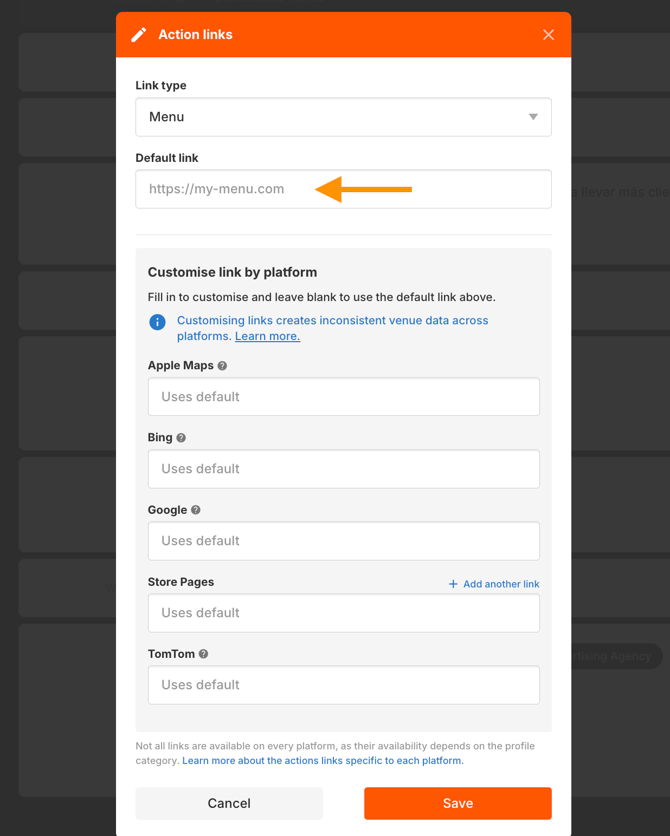
Task: Open the Link type dropdown arrow
Action: (533, 117)
